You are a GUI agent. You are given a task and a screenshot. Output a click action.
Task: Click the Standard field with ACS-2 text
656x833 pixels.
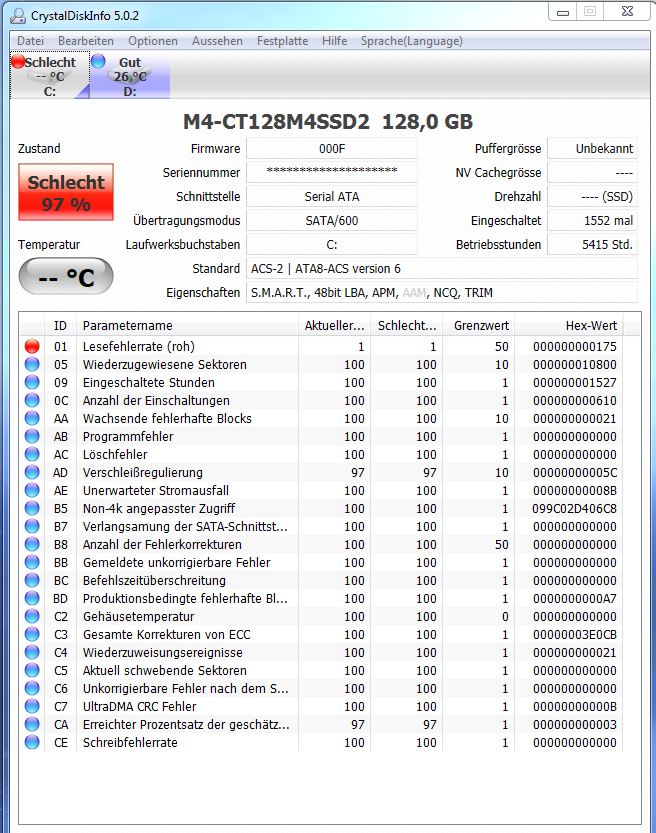point(442,269)
